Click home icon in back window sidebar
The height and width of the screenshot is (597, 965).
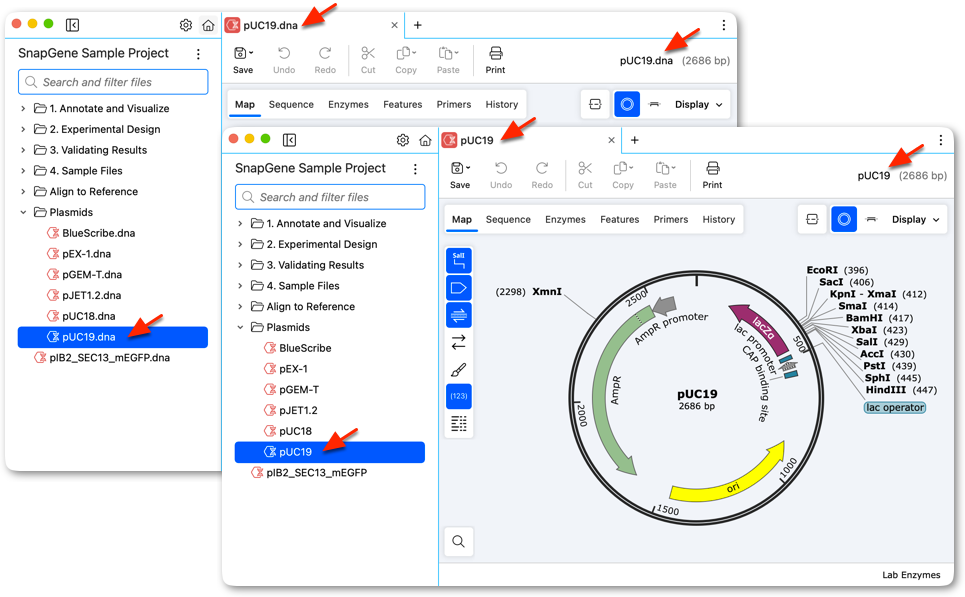208,25
